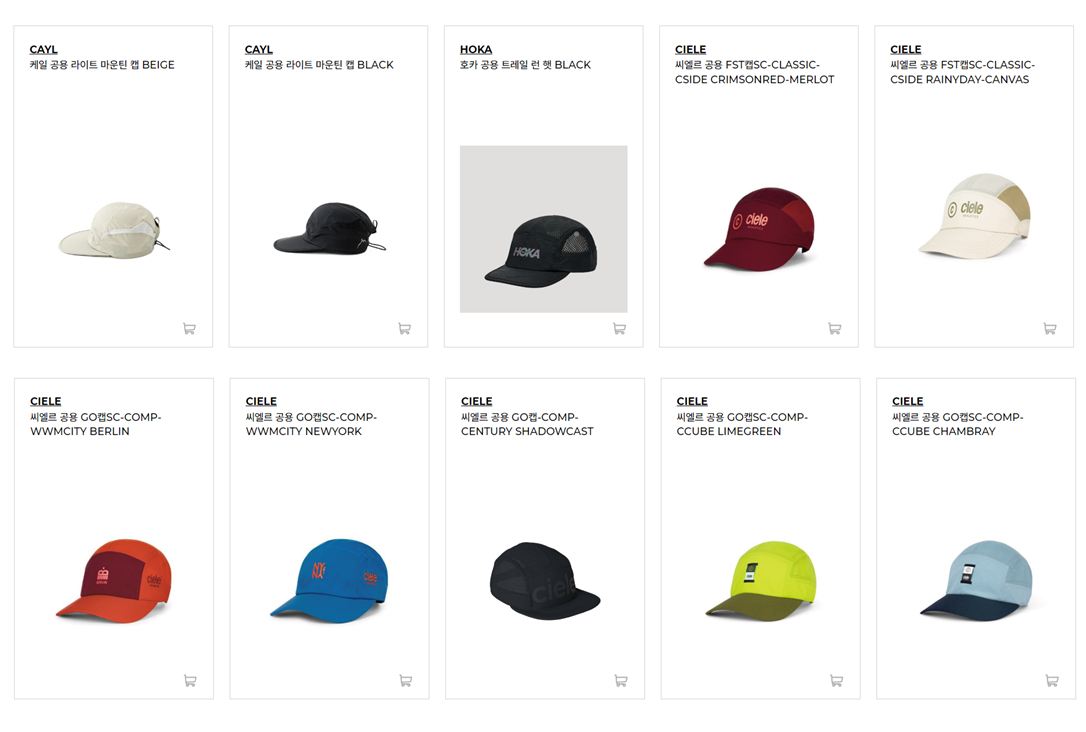The height and width of the screenshot is (732, 1086).
Task: Open CAYL brand link above BEIGE cap
Action: tap(44, 49)
